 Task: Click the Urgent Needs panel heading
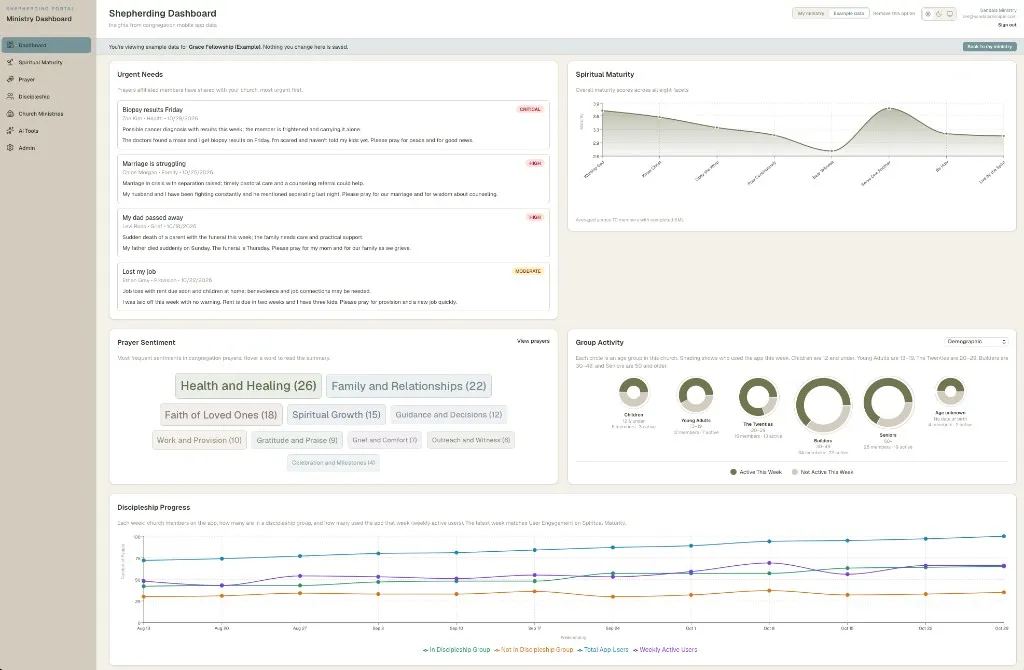point(140,74)
